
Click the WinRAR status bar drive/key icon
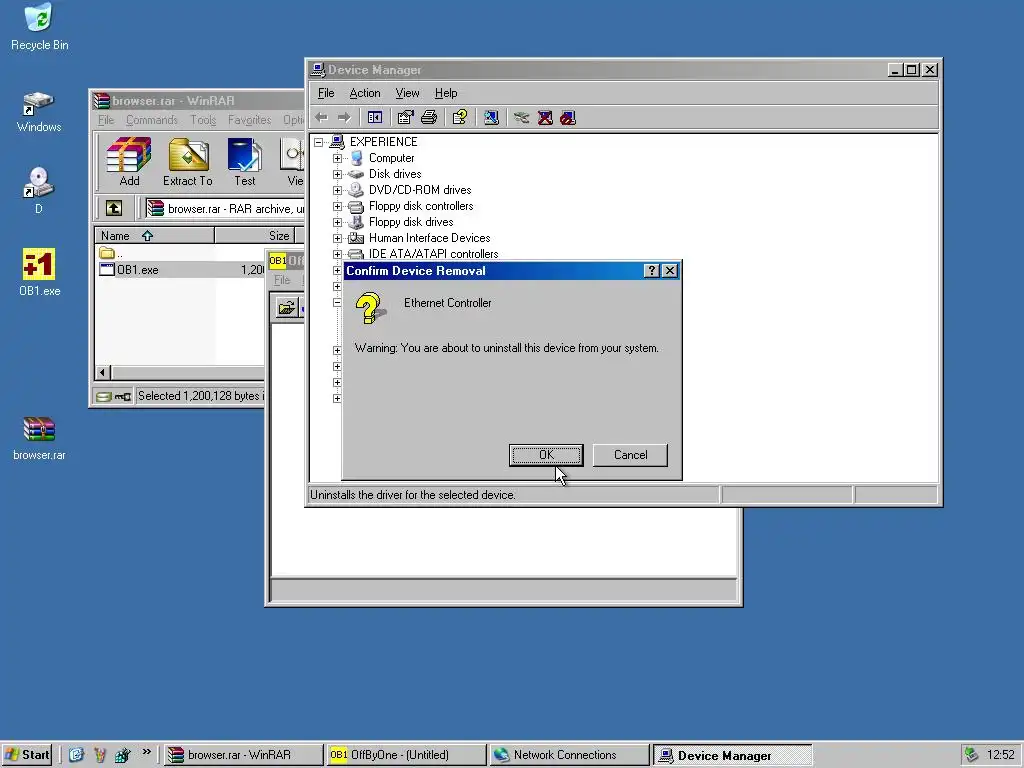113,396
